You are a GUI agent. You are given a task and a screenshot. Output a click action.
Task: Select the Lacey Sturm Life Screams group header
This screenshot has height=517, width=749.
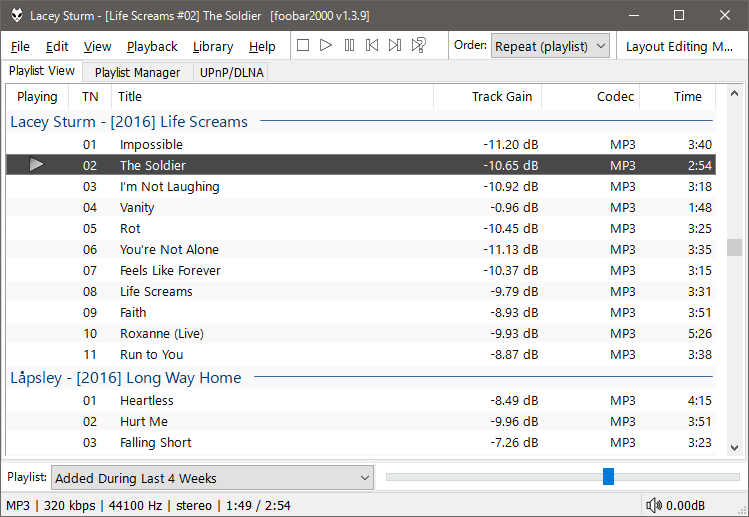[361, 121]
